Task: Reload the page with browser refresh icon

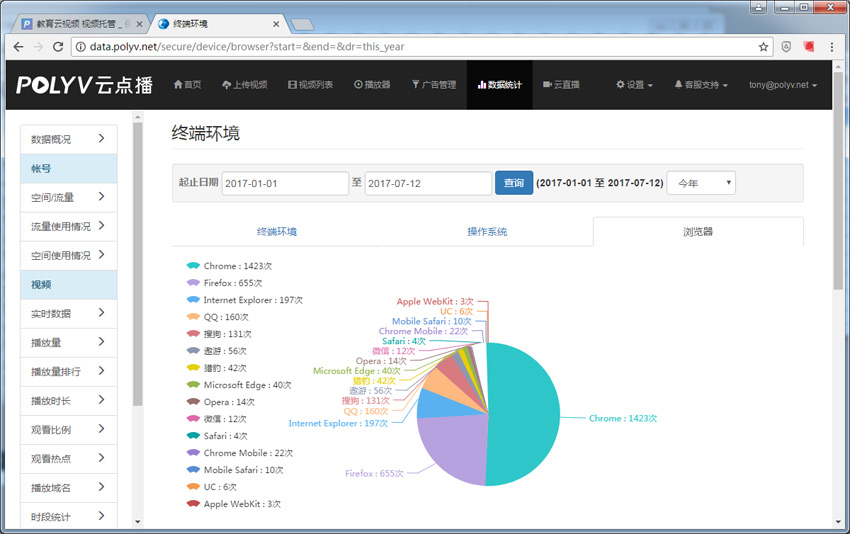Action: (x=58, y=47)
